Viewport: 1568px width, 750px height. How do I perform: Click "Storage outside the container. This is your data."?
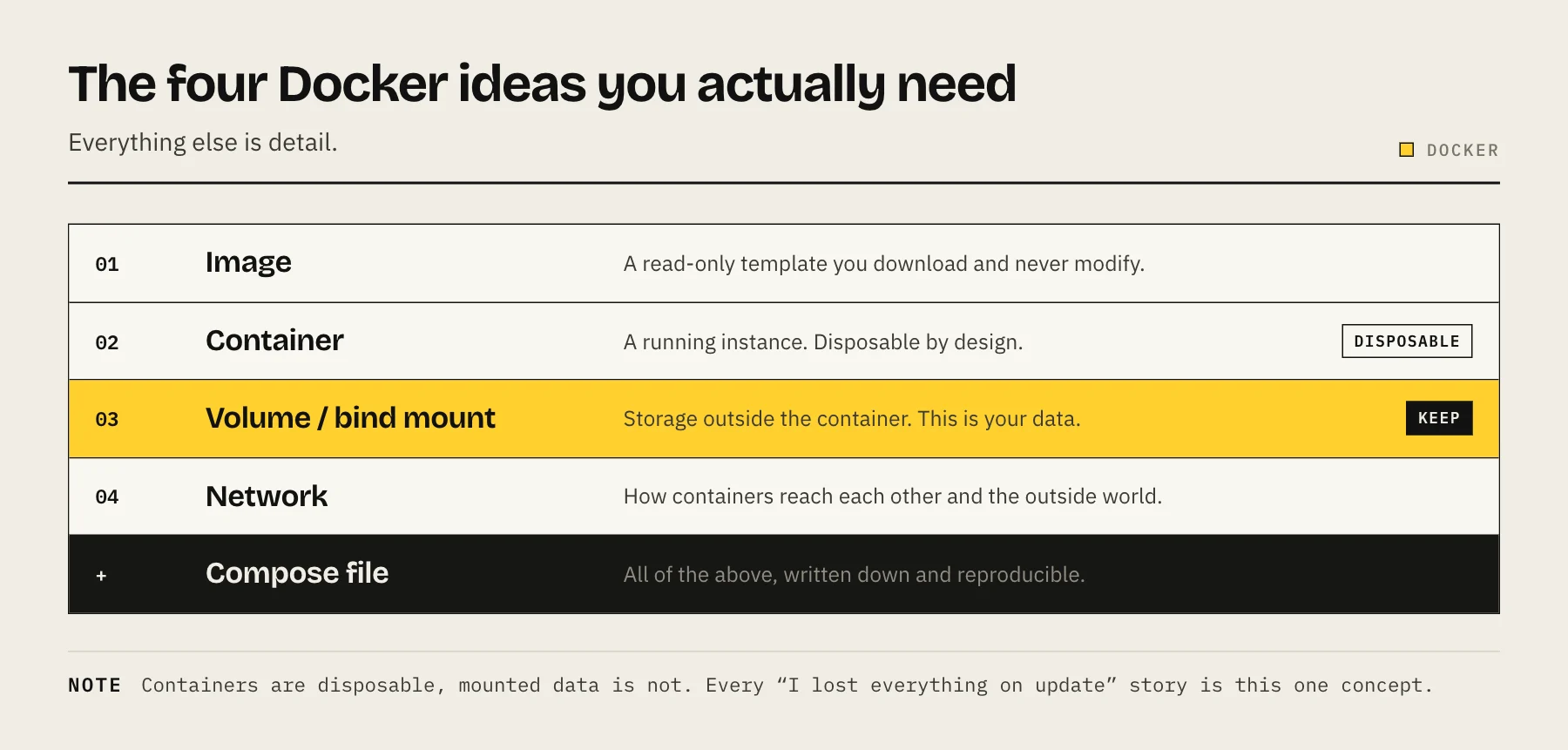(852, 419)
